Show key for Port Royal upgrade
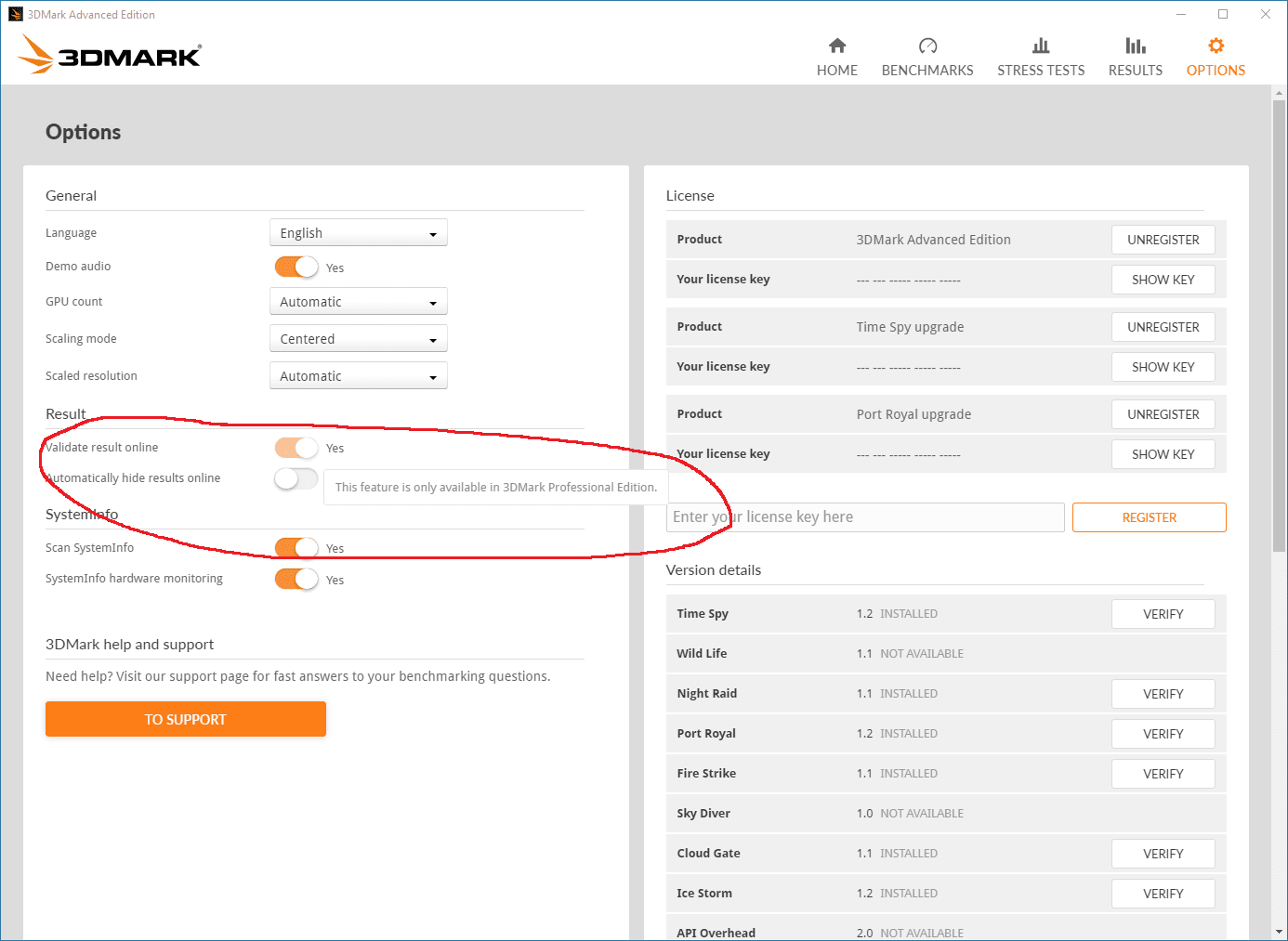This screenshot has height=941, width=1288. click(1163, 454)
